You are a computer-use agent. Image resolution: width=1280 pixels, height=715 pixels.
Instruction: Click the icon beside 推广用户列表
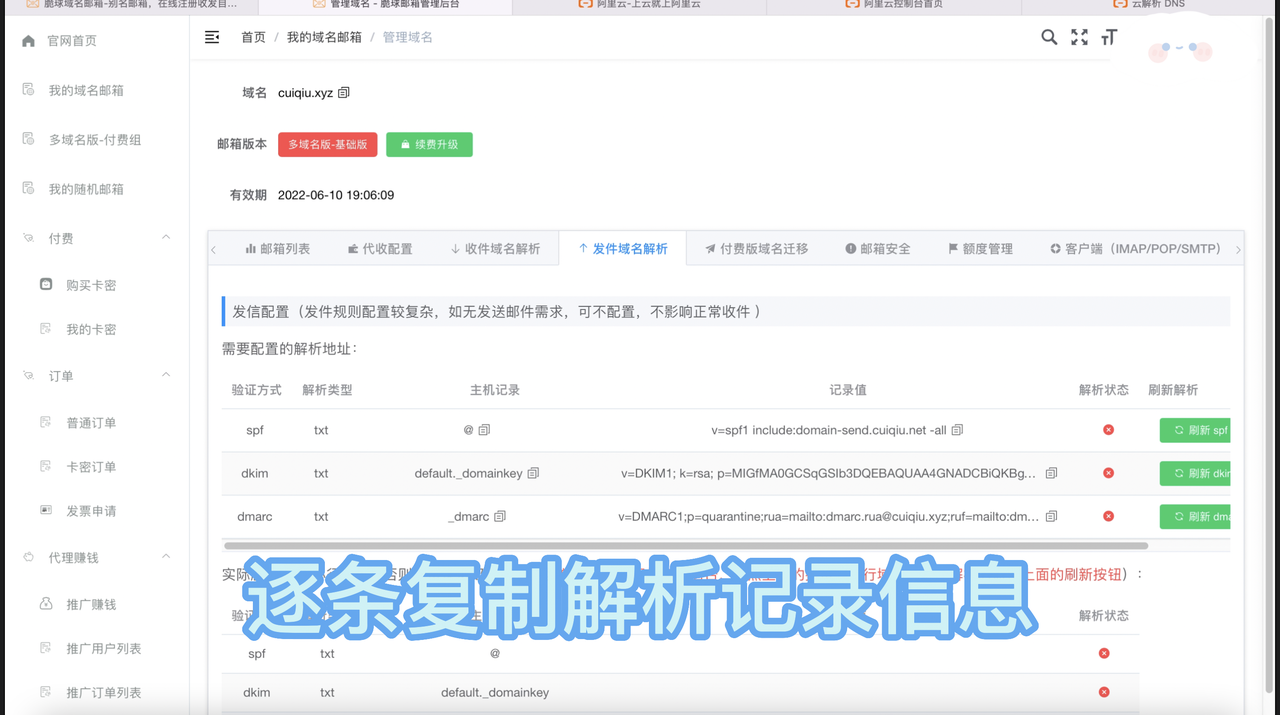tap(46, 648)
